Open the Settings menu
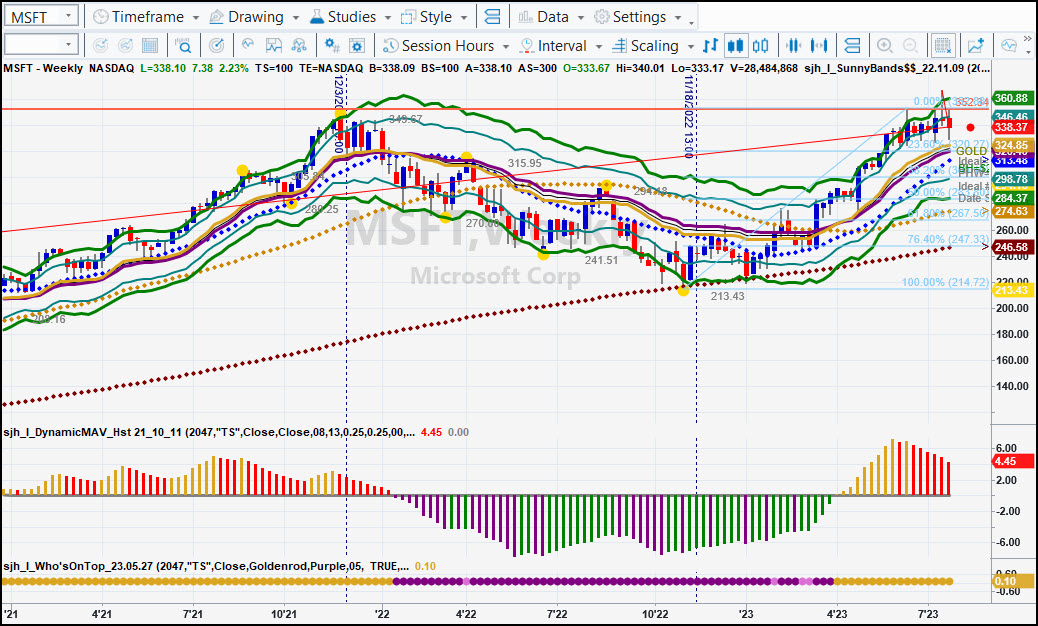Viewport: 1038px width, 626px height. tap(637, 17)
